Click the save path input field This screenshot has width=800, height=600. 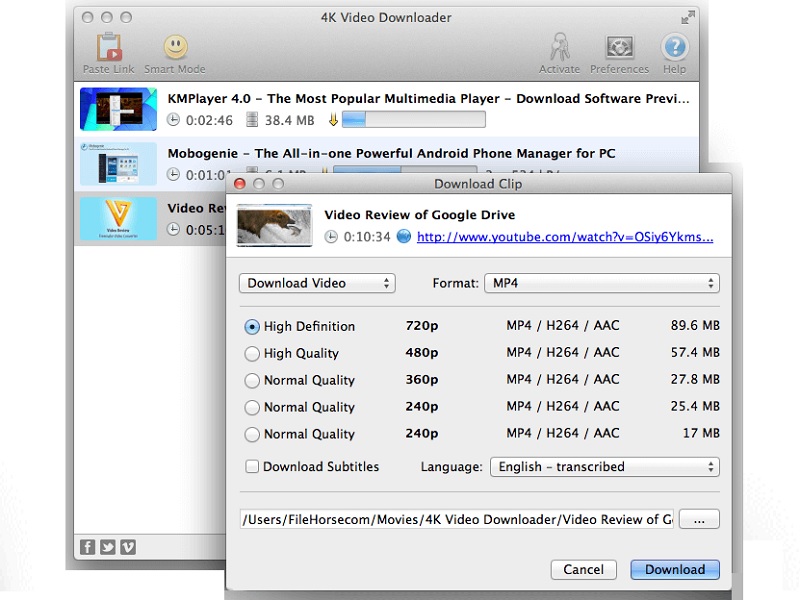(457, 519)
